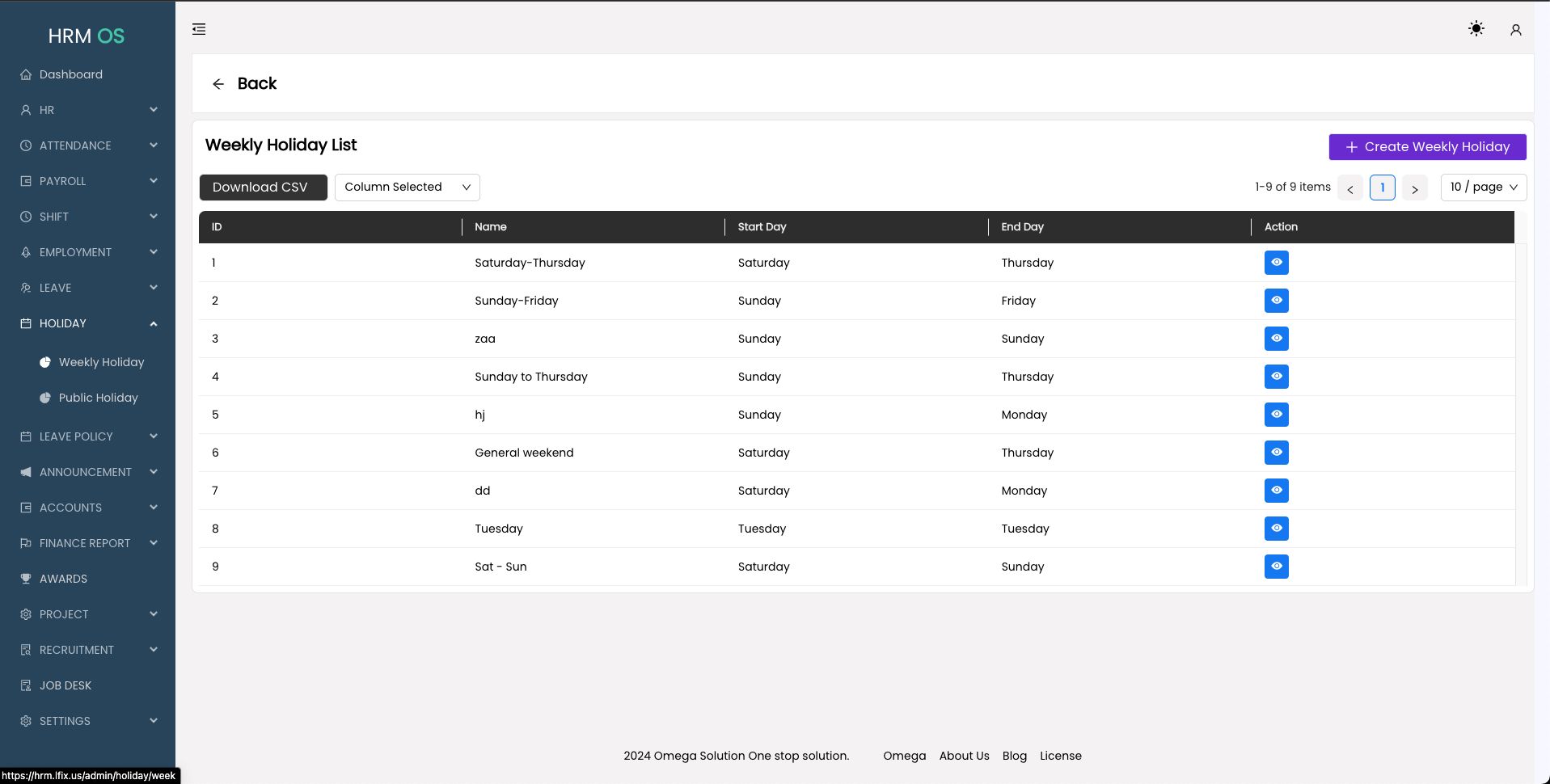Select page 1 in pagination
Image resolution: width=1550 pixels, height=784 pixels.
pos(1382,188)
